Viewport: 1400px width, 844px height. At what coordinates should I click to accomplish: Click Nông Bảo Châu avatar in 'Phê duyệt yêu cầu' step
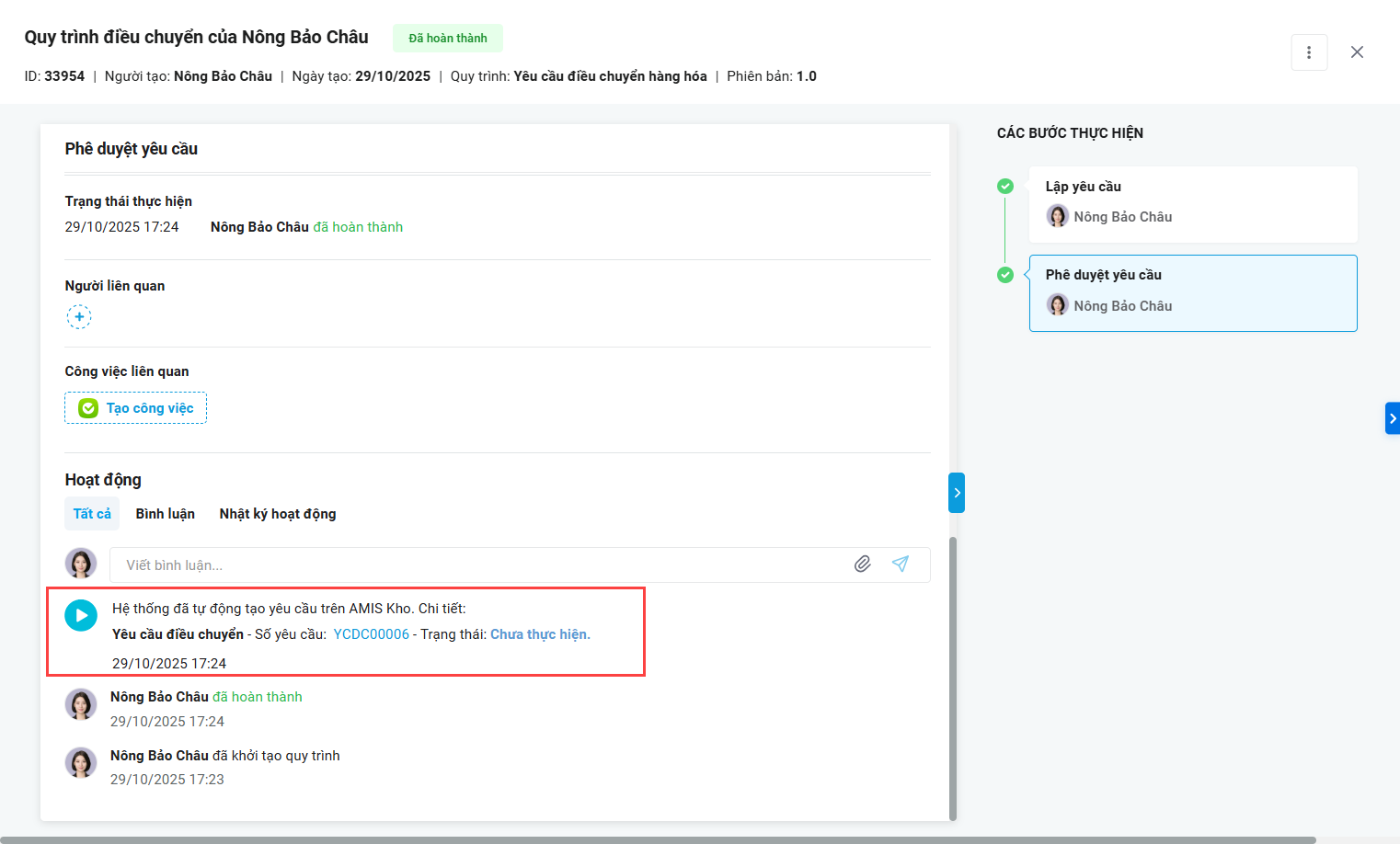click(1058, 305)
